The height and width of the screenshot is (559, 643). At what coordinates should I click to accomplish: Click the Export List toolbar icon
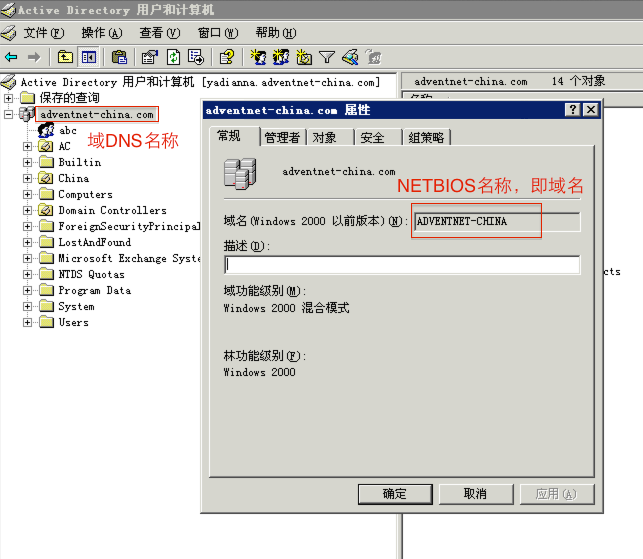pos(196,57)
